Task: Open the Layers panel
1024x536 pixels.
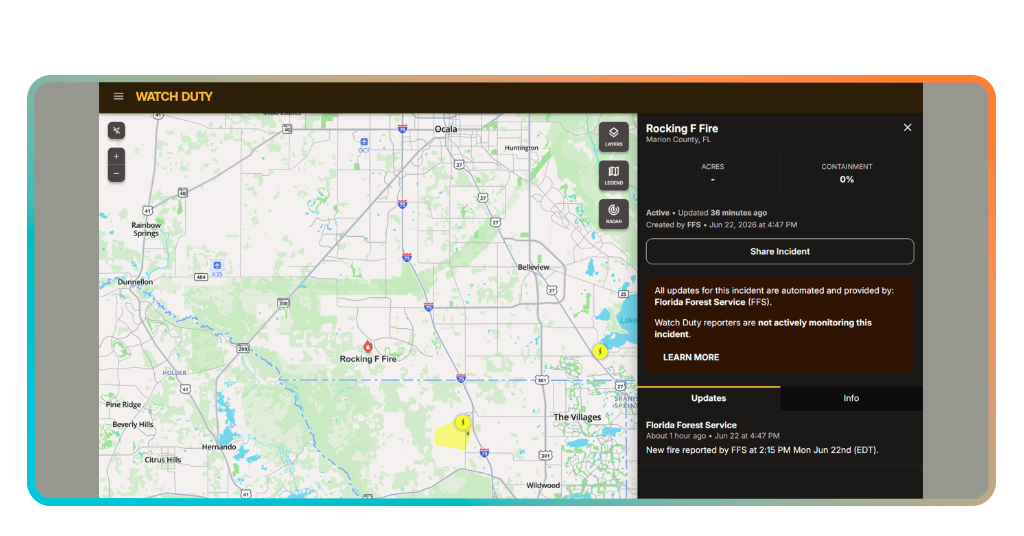Action: (613, 136)
